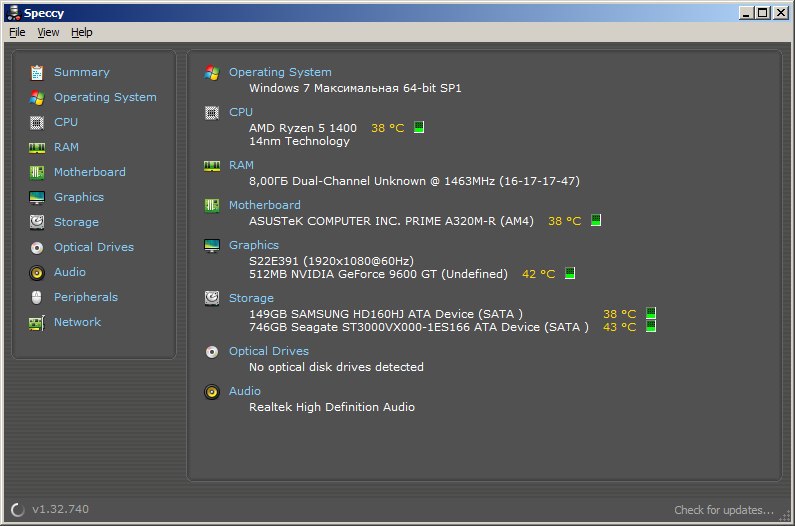Image resolution: width=795 pixels, height=526 pixels.
Task: Go to the Summary section
Action: click(82, 73)
